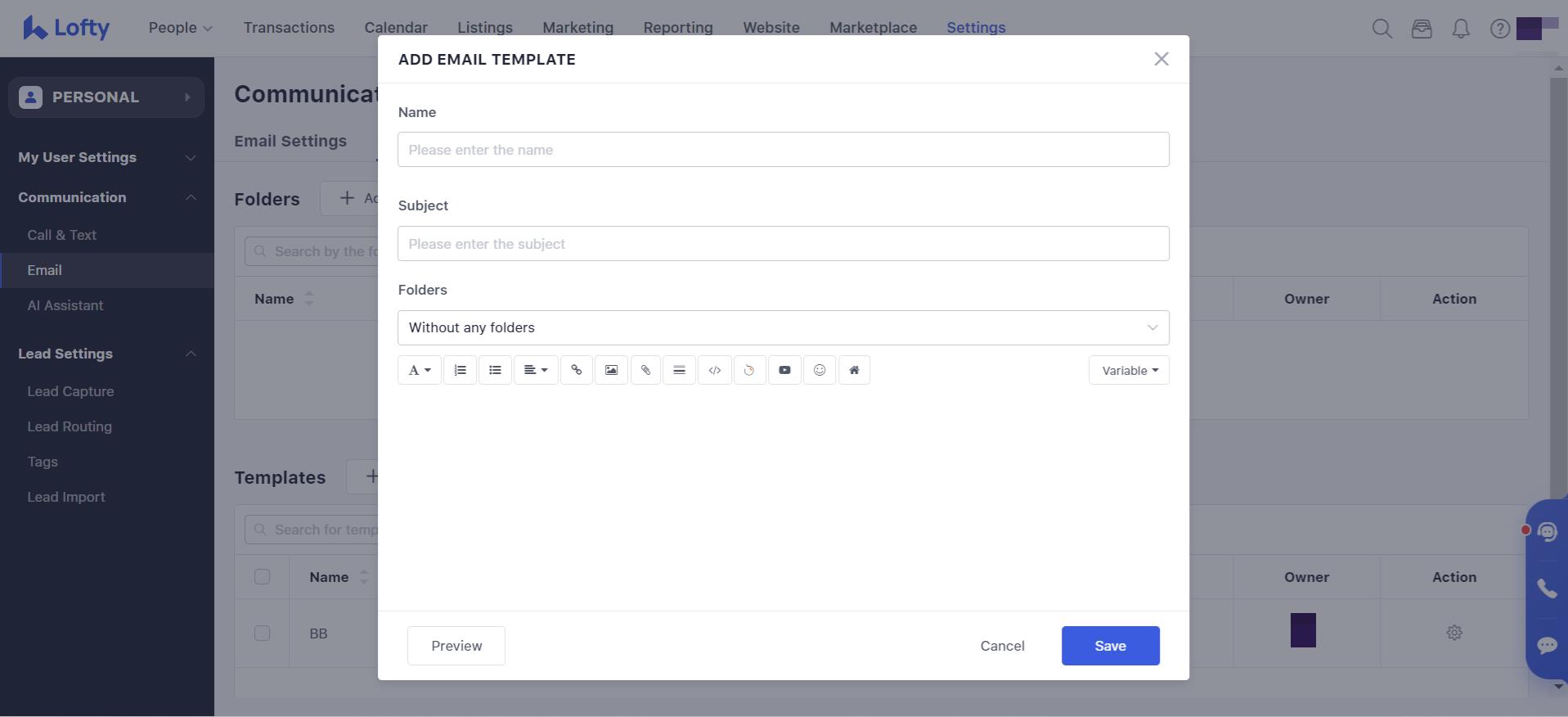1568x717 pixels.
Task: Open gear action for template BB
Action: 1454,633
